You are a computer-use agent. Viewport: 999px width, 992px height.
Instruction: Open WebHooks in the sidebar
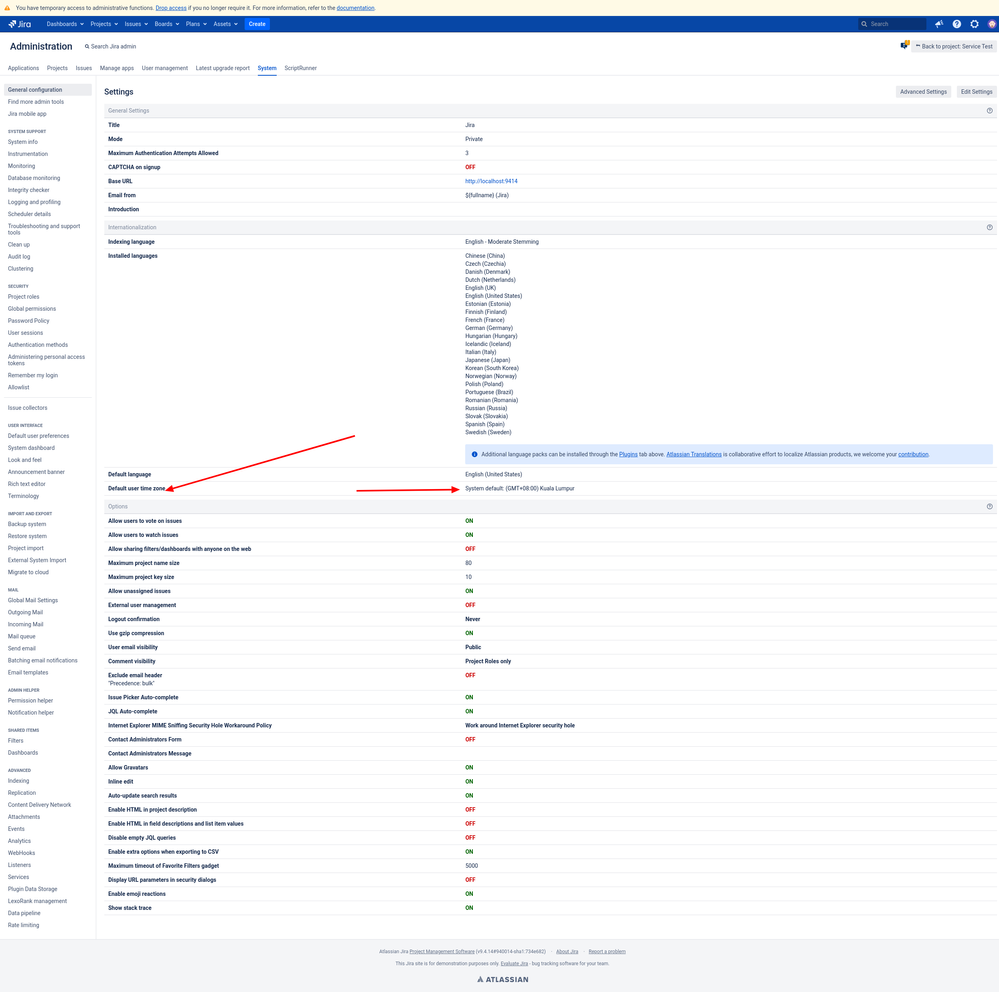tap(22, 853)
